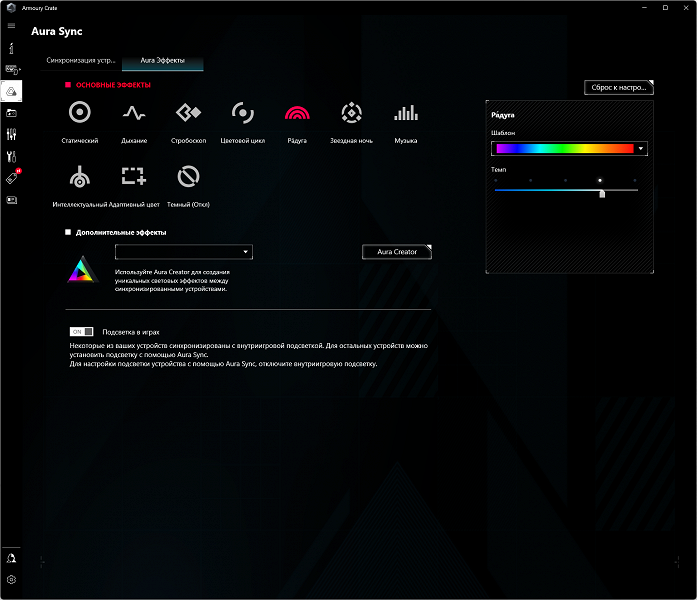
Task: Expand the additional effects dropdown list
Action: 184,252
